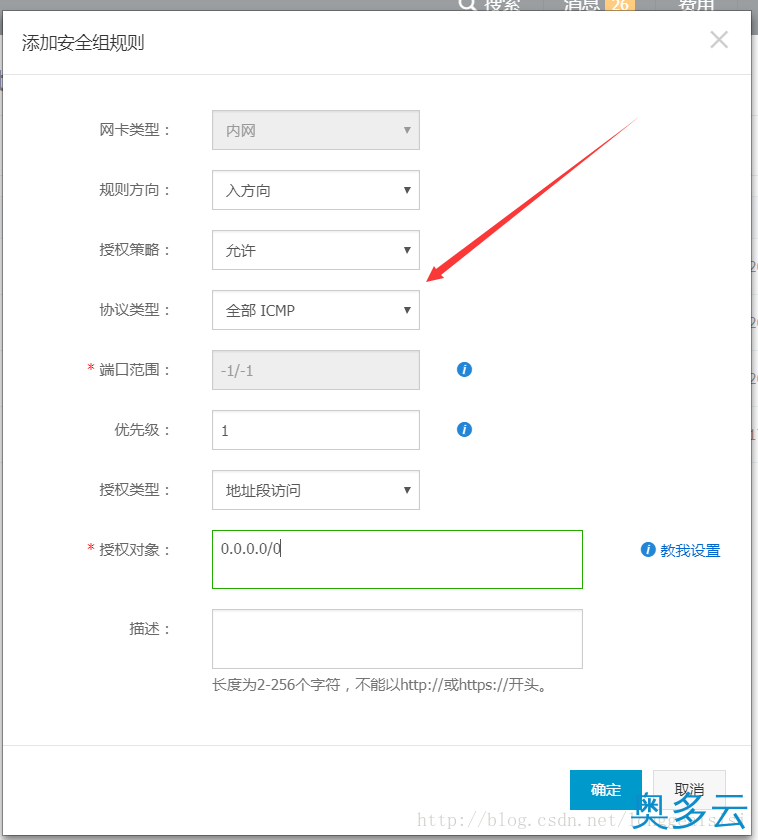Click the 授权策略 label text
Image resolution: width=758 pixels, height=840 pixels.
(134, 250)
